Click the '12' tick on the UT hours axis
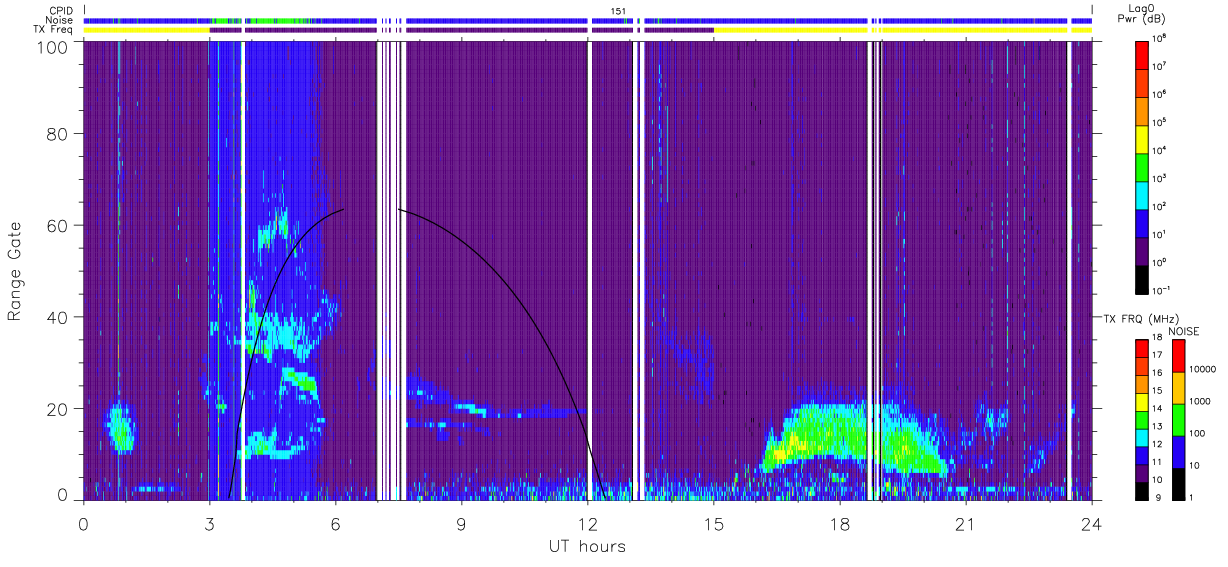 [x=588, y=524]
